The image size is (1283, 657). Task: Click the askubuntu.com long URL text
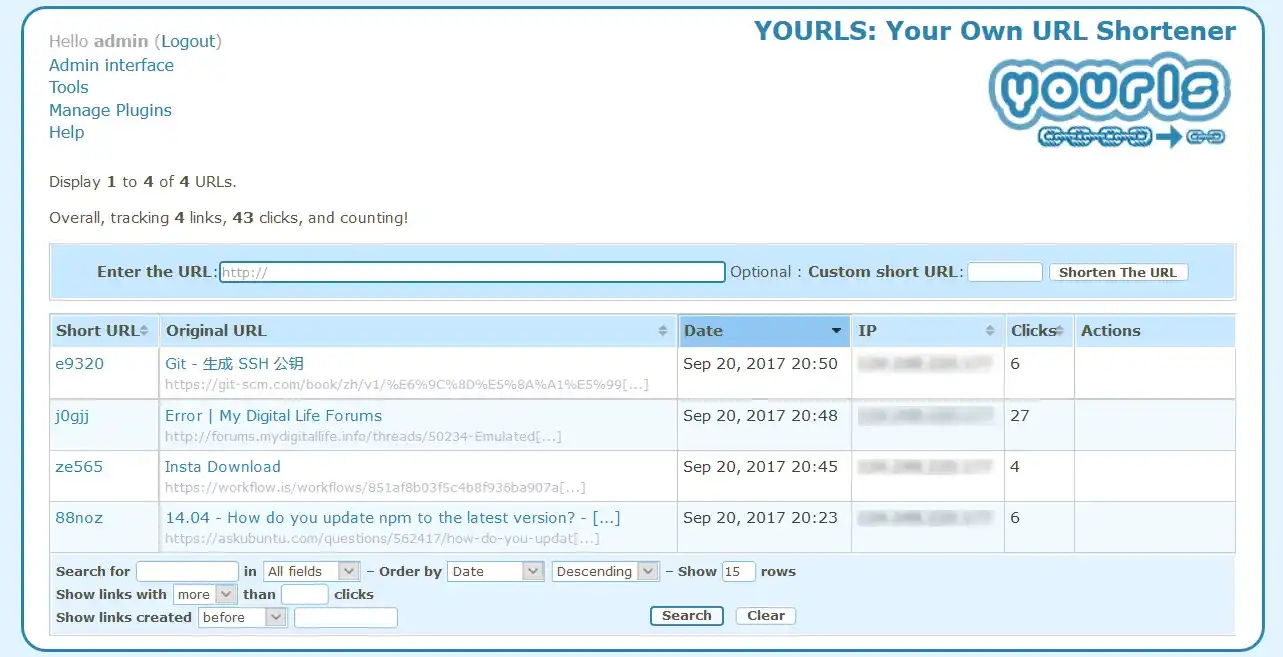(383, 539)
